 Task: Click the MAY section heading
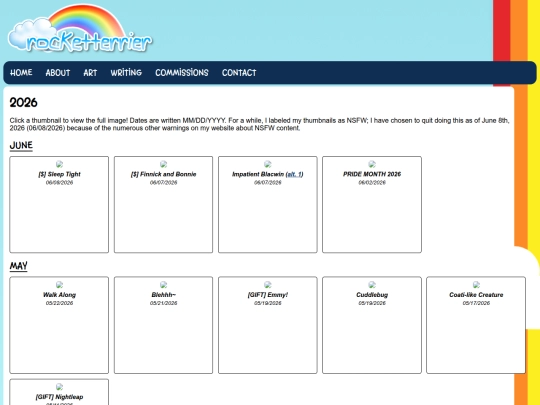point(19,266)
